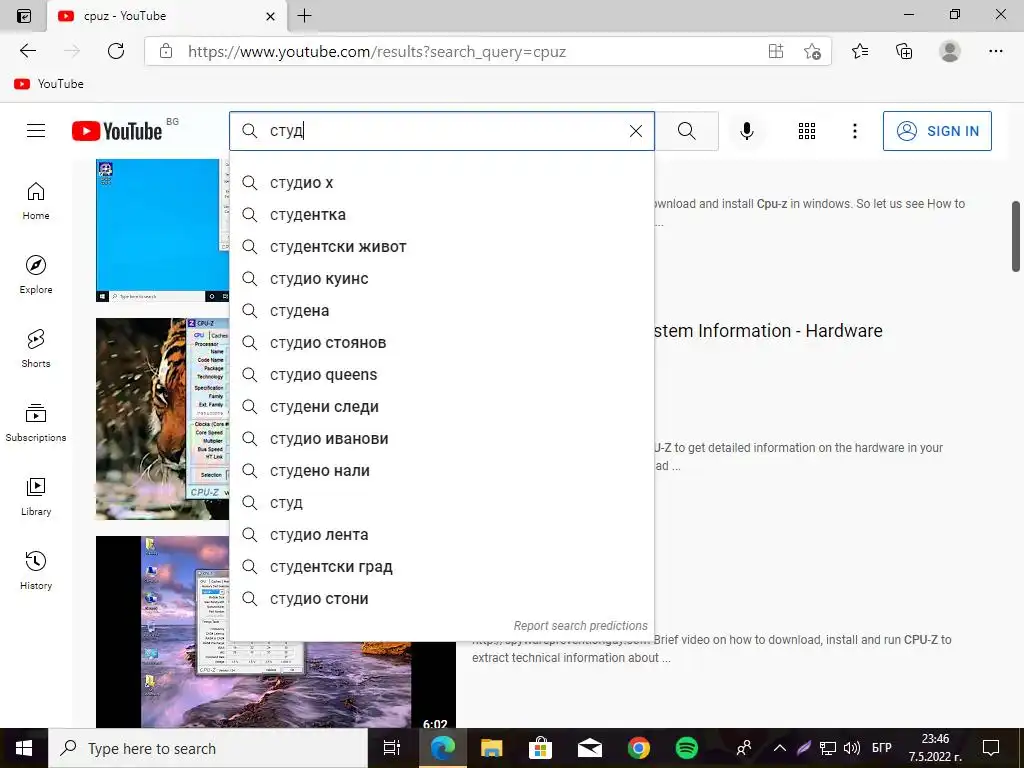Clear the search box text
Viewport: 1024px width, 768px height.
click(635, 131)
